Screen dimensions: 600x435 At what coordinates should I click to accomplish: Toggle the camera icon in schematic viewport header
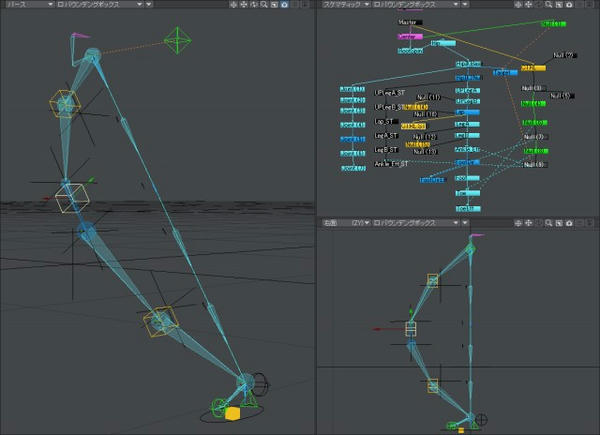[x=569, y=5]
